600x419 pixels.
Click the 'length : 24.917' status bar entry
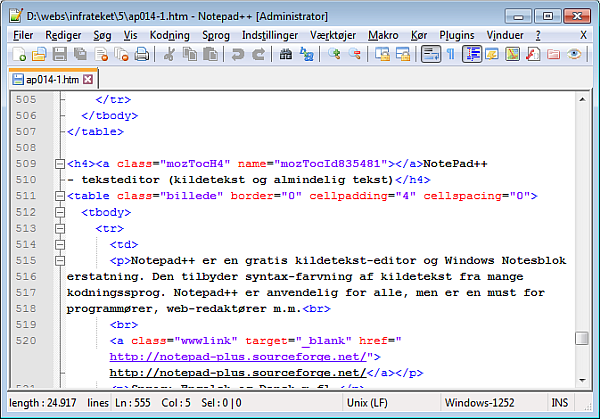[x=42, y=403]
